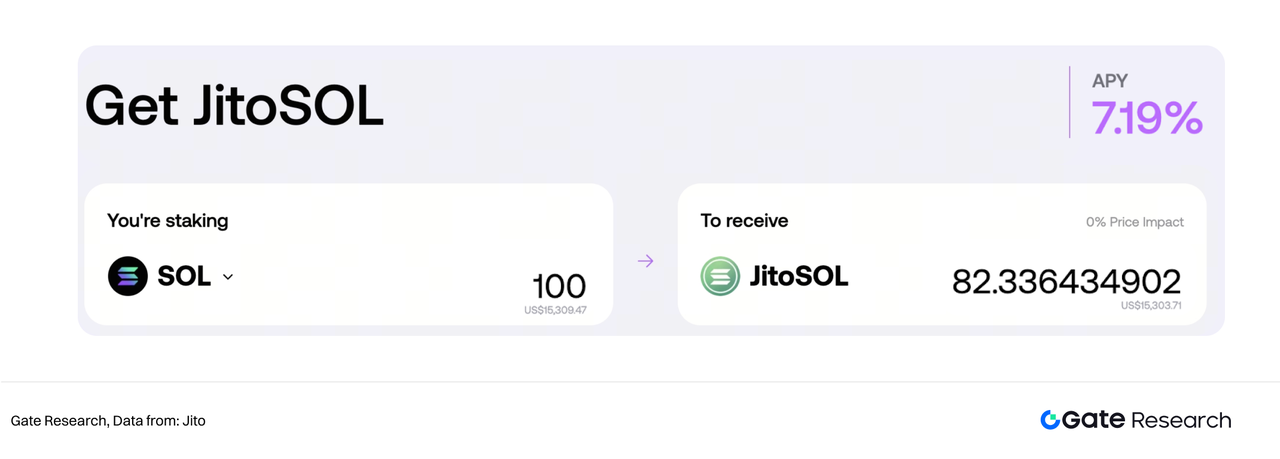Click the US$15,309.47 staking value

[x=555, y=310]
